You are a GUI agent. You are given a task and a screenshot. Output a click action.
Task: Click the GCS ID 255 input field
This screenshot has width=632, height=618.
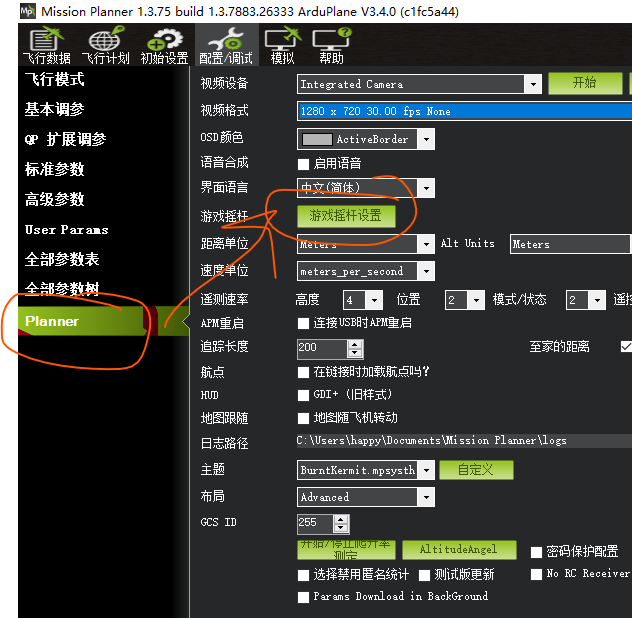click(x=315, y=523)
